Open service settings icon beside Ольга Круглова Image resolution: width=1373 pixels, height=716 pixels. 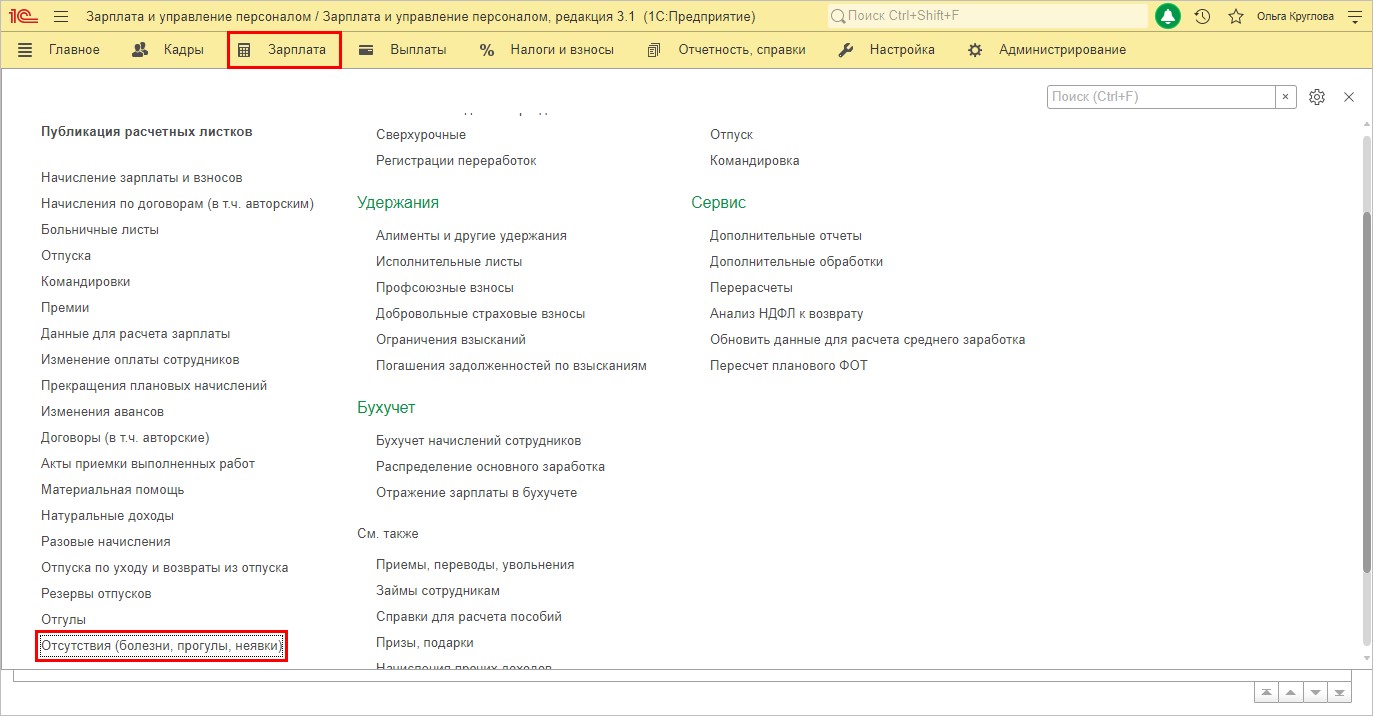click(1355, 17)
